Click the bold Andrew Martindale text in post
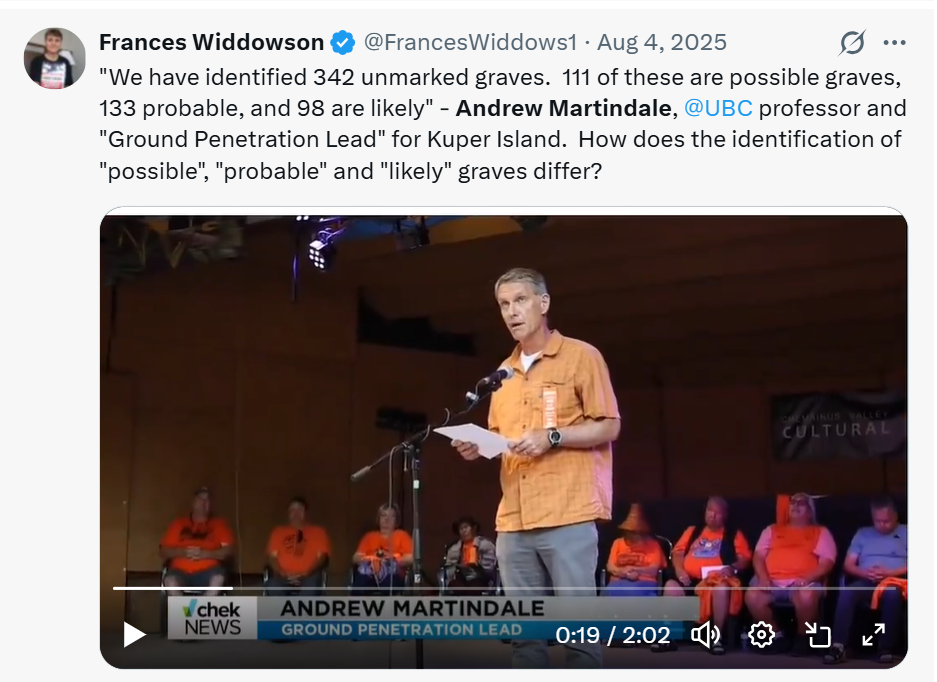 point(563,108)
